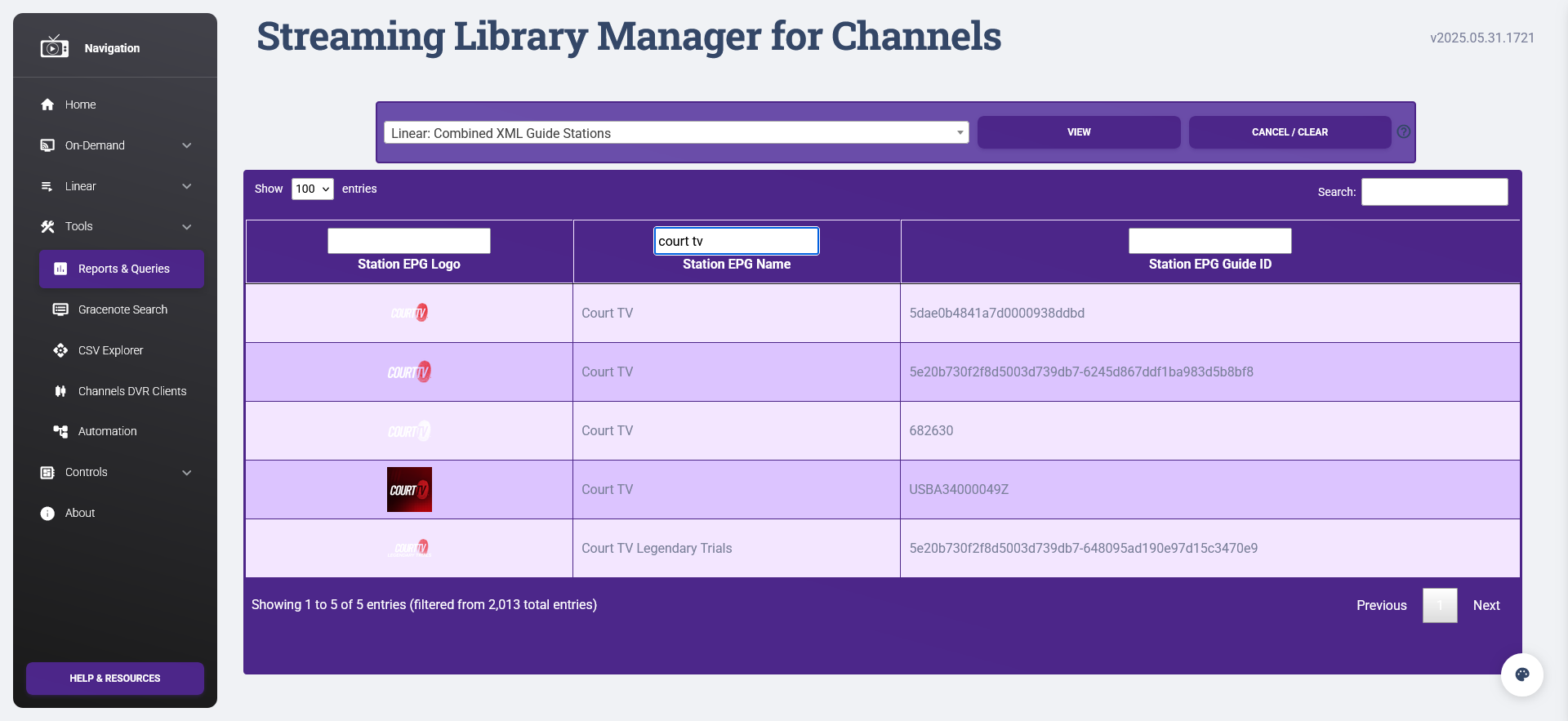The height and width of the screenshot is (721, 1568).
Task: Click the Automation icon in sidebar
Action: [60, 431]
